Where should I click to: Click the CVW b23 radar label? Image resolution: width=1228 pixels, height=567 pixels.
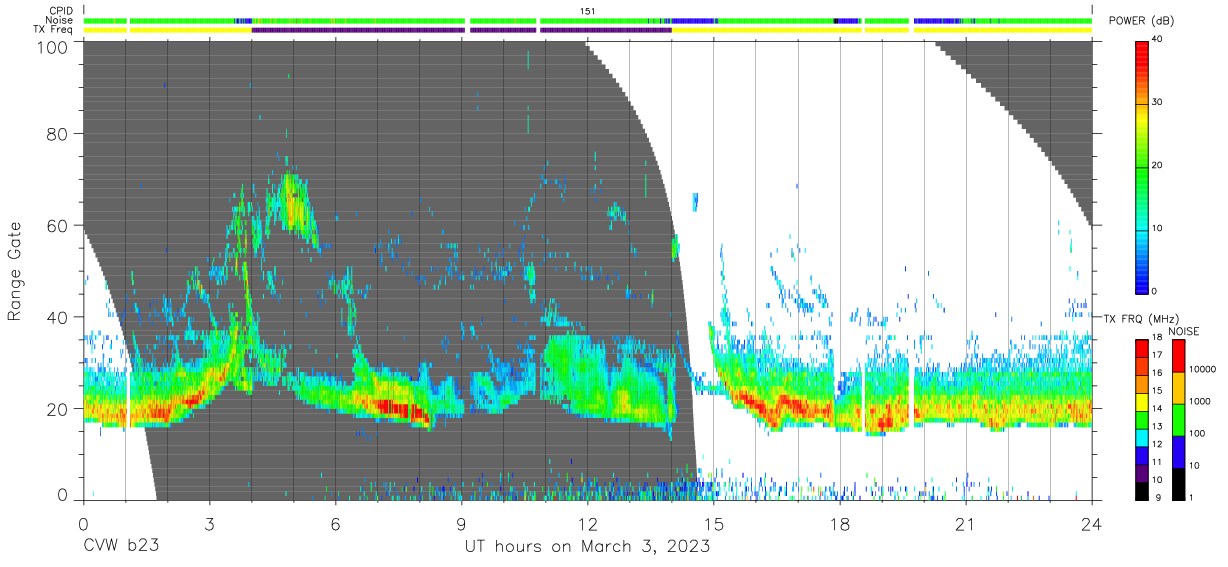click(x=121, y=547)
